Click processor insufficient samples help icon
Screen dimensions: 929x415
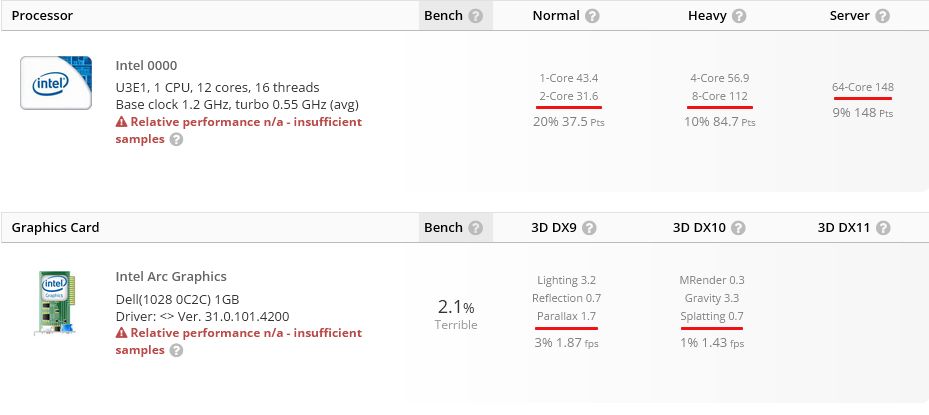click(176, 139)
